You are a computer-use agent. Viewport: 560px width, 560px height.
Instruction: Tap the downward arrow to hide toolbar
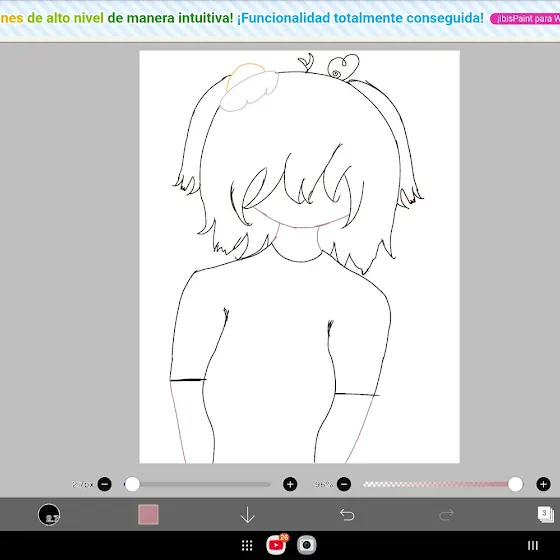(x=248, y=515)
